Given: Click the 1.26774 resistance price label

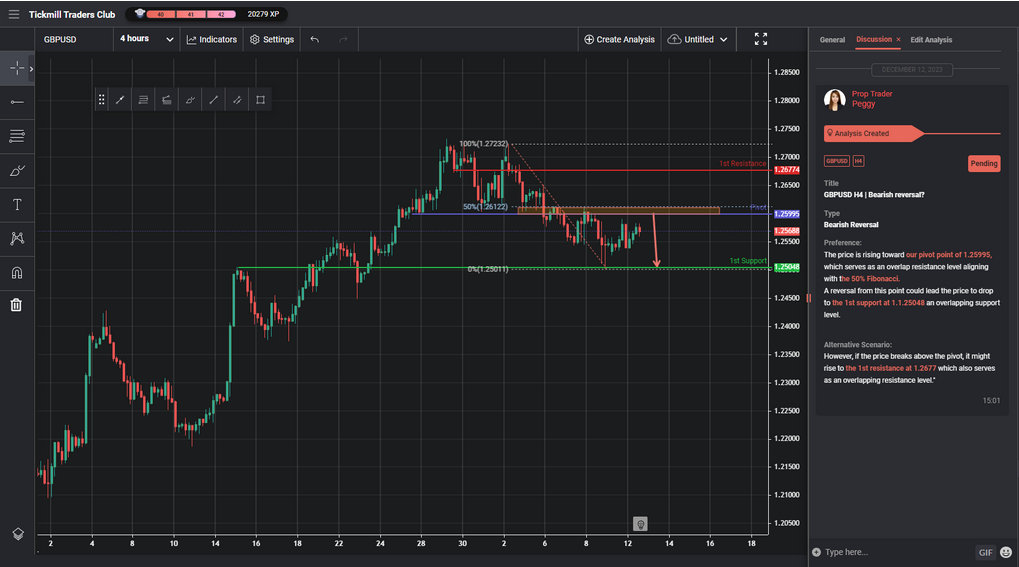Looking at the screenshot, I should click(x=787, y=170).
